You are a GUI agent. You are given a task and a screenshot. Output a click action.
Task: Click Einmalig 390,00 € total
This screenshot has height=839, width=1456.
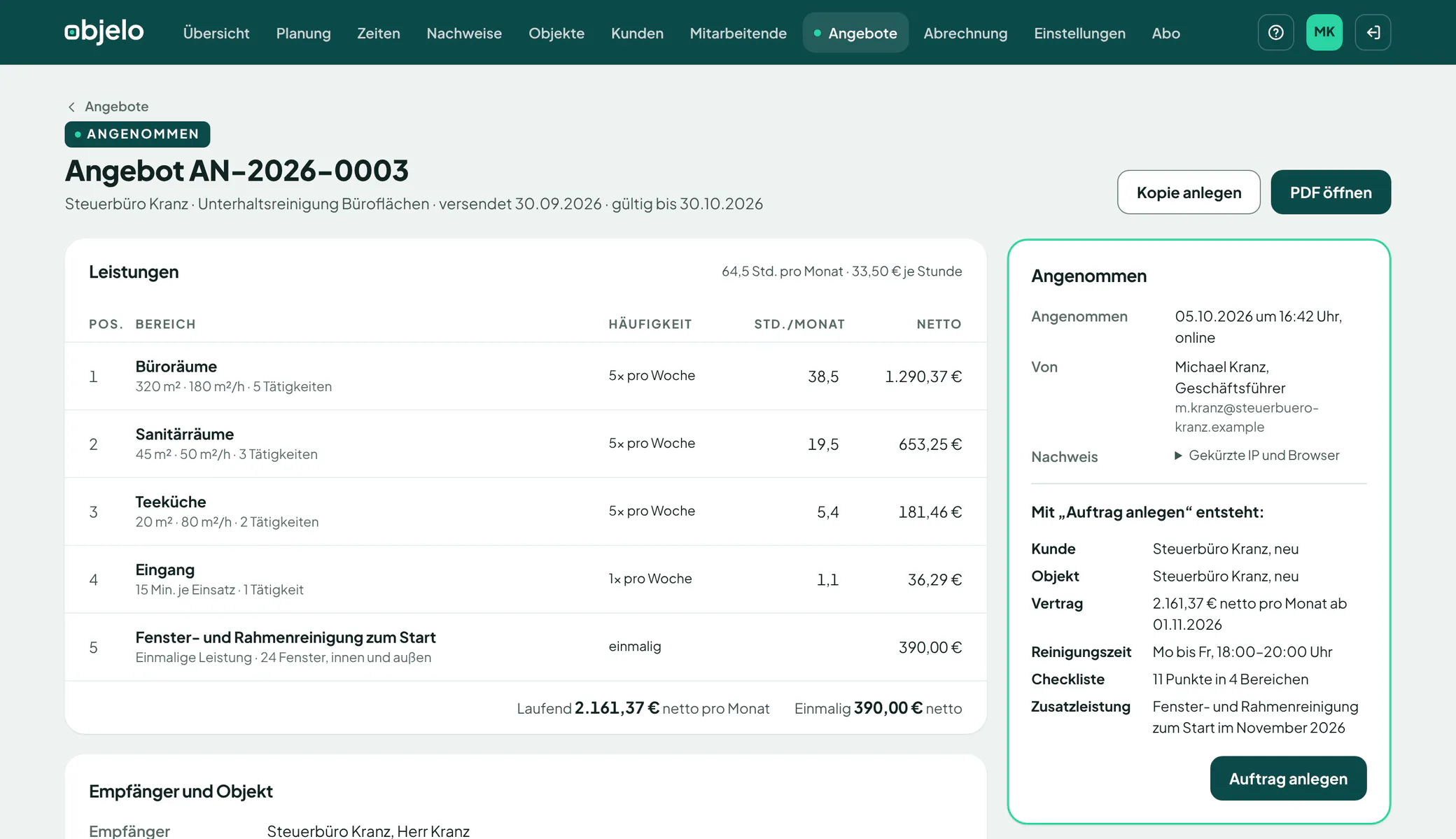[x=878, y=708]
